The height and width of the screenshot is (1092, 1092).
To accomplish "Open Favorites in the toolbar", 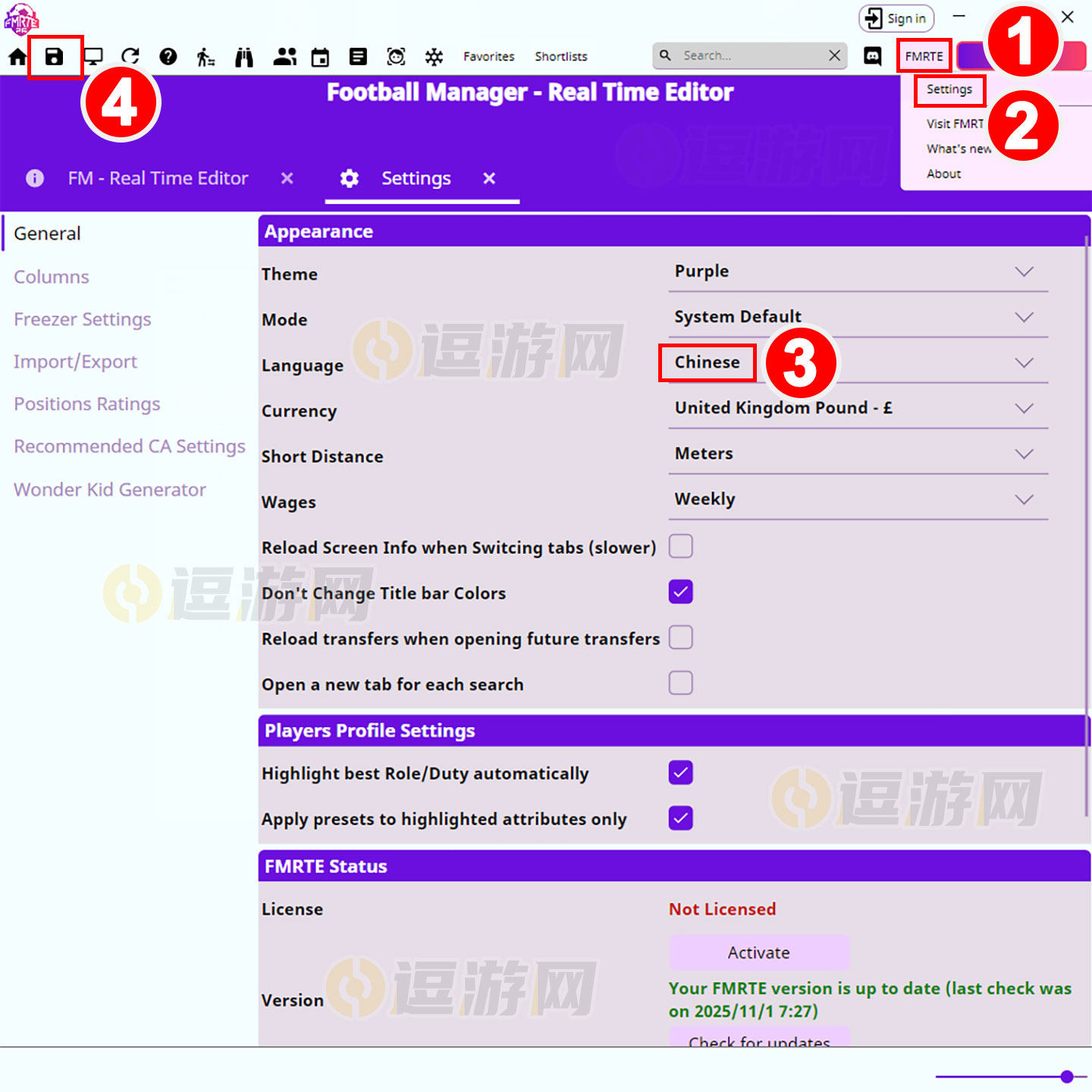I will (x=489, y=57).
